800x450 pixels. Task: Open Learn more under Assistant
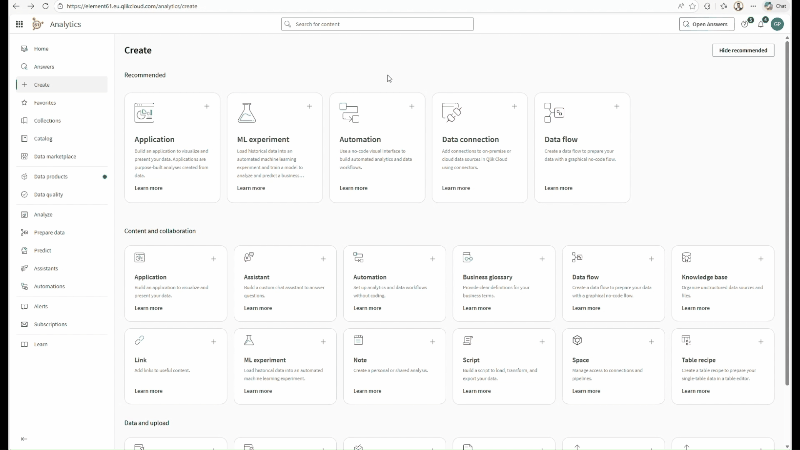(258, 308)
